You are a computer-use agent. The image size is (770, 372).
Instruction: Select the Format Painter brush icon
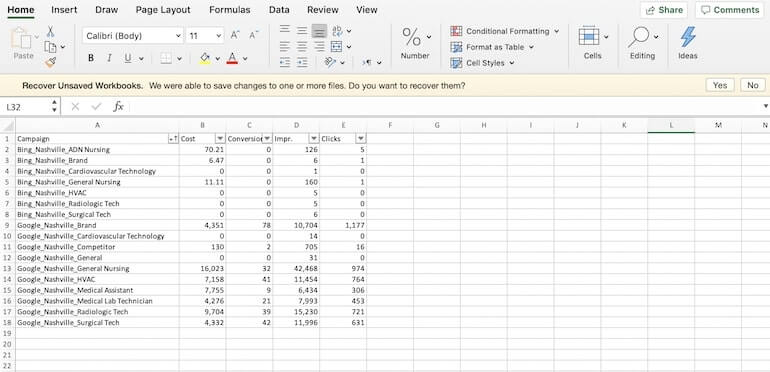(x=50, y=62)
